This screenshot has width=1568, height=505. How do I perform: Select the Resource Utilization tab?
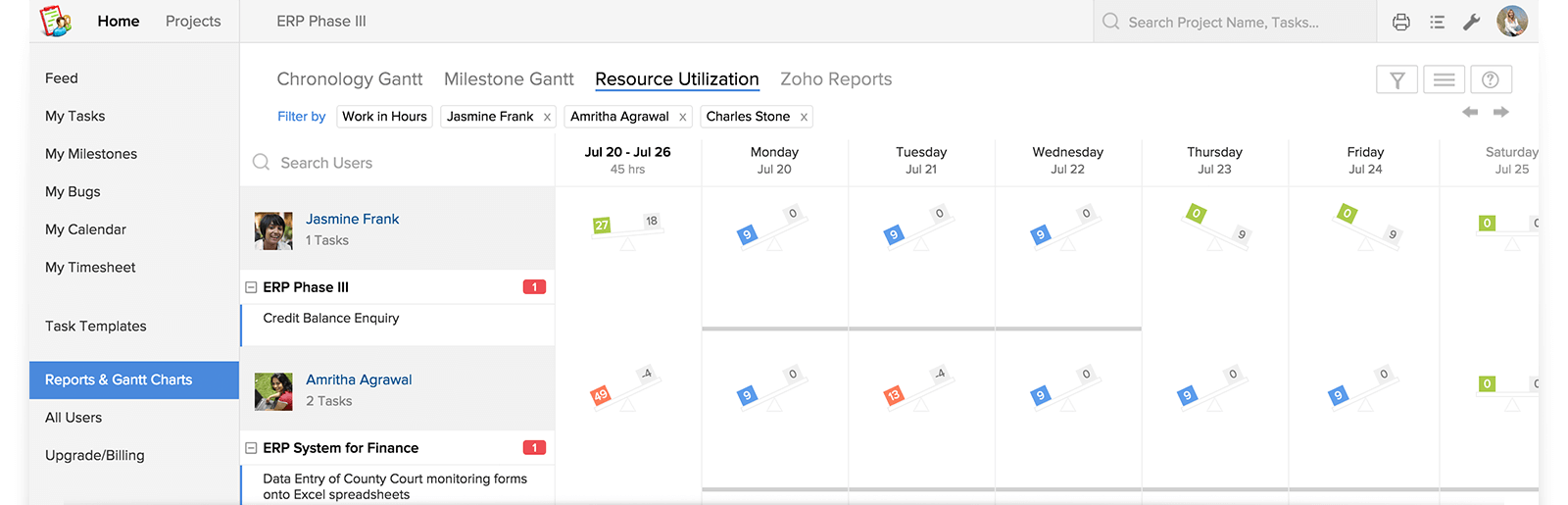click(677, 79)
